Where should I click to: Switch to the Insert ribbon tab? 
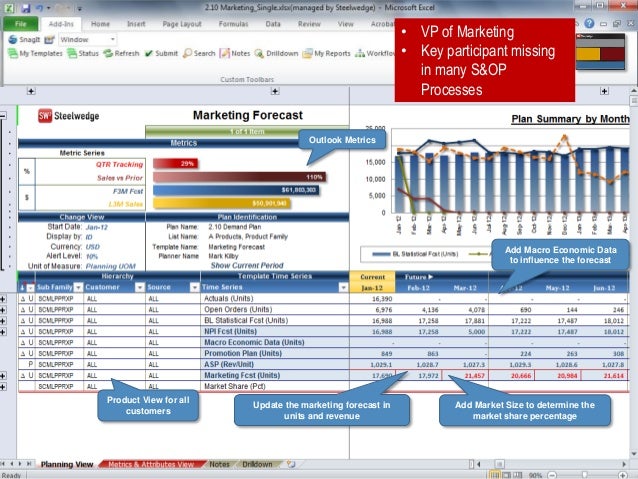(136, 24)
